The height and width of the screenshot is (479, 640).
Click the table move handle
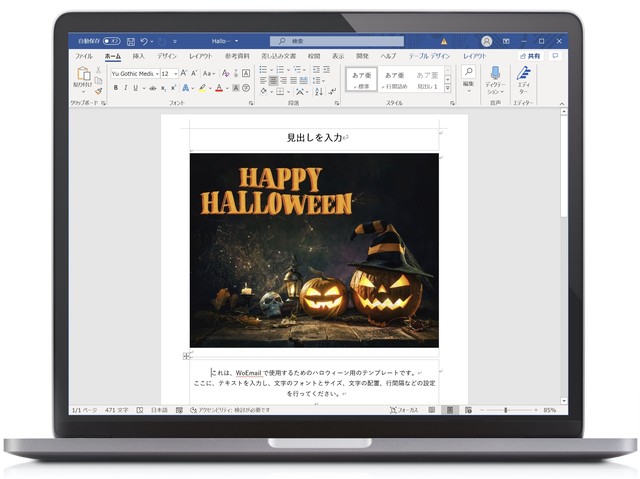coord(186,356)
